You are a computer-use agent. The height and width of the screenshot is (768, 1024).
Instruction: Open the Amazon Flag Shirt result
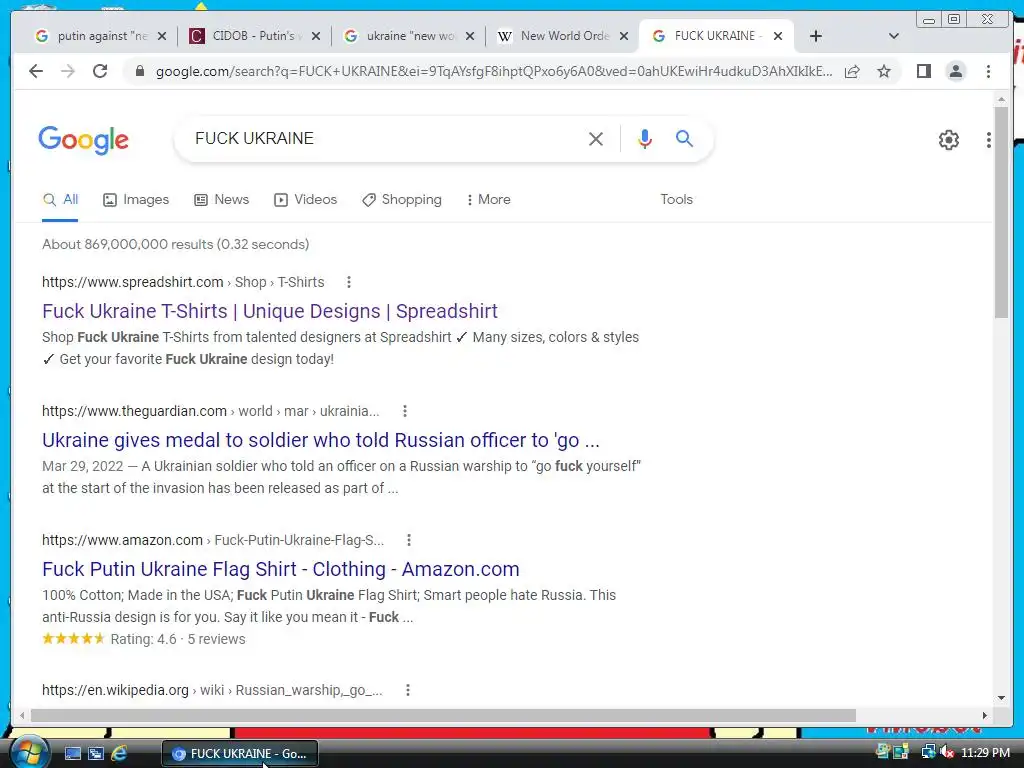[x=281, y=569]
